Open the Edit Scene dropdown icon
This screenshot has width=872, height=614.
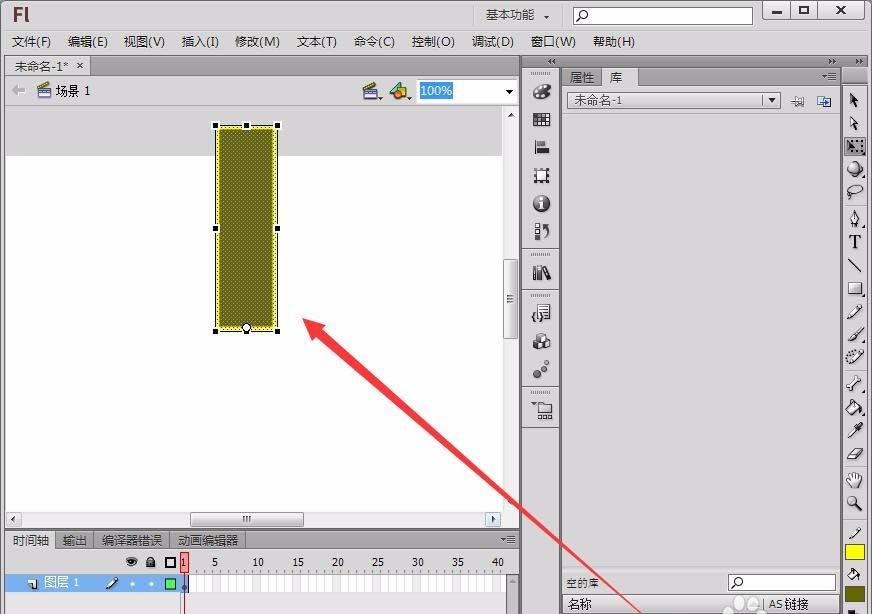coord(372,91)
